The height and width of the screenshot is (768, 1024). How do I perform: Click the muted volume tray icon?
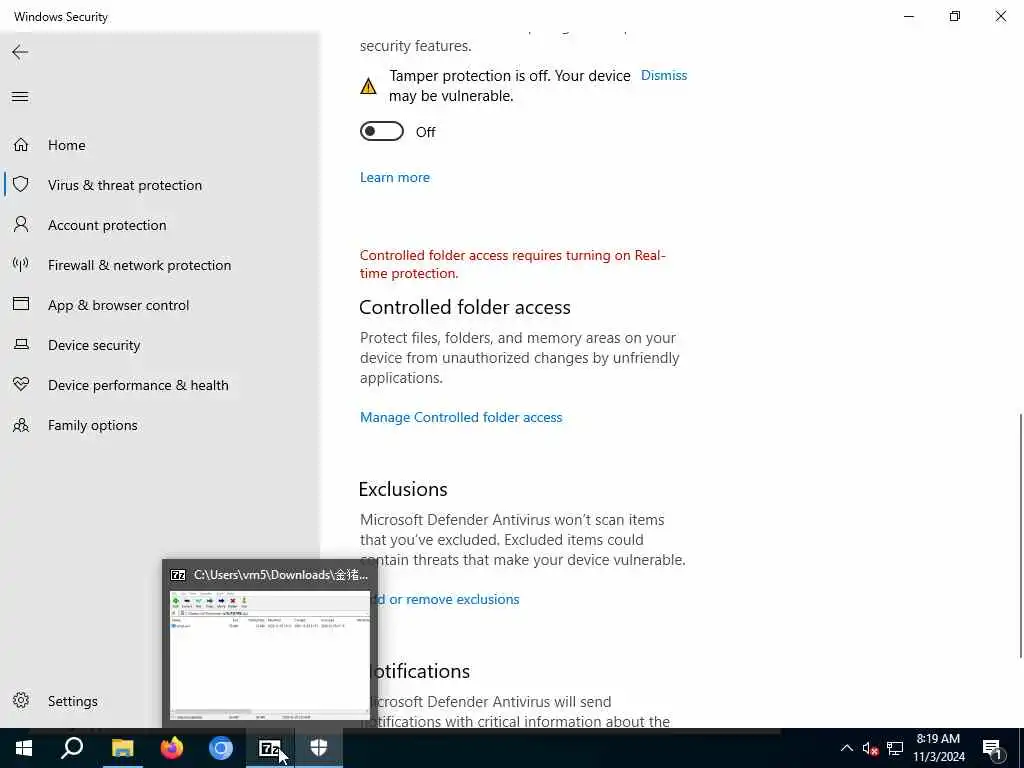[870, 748]
